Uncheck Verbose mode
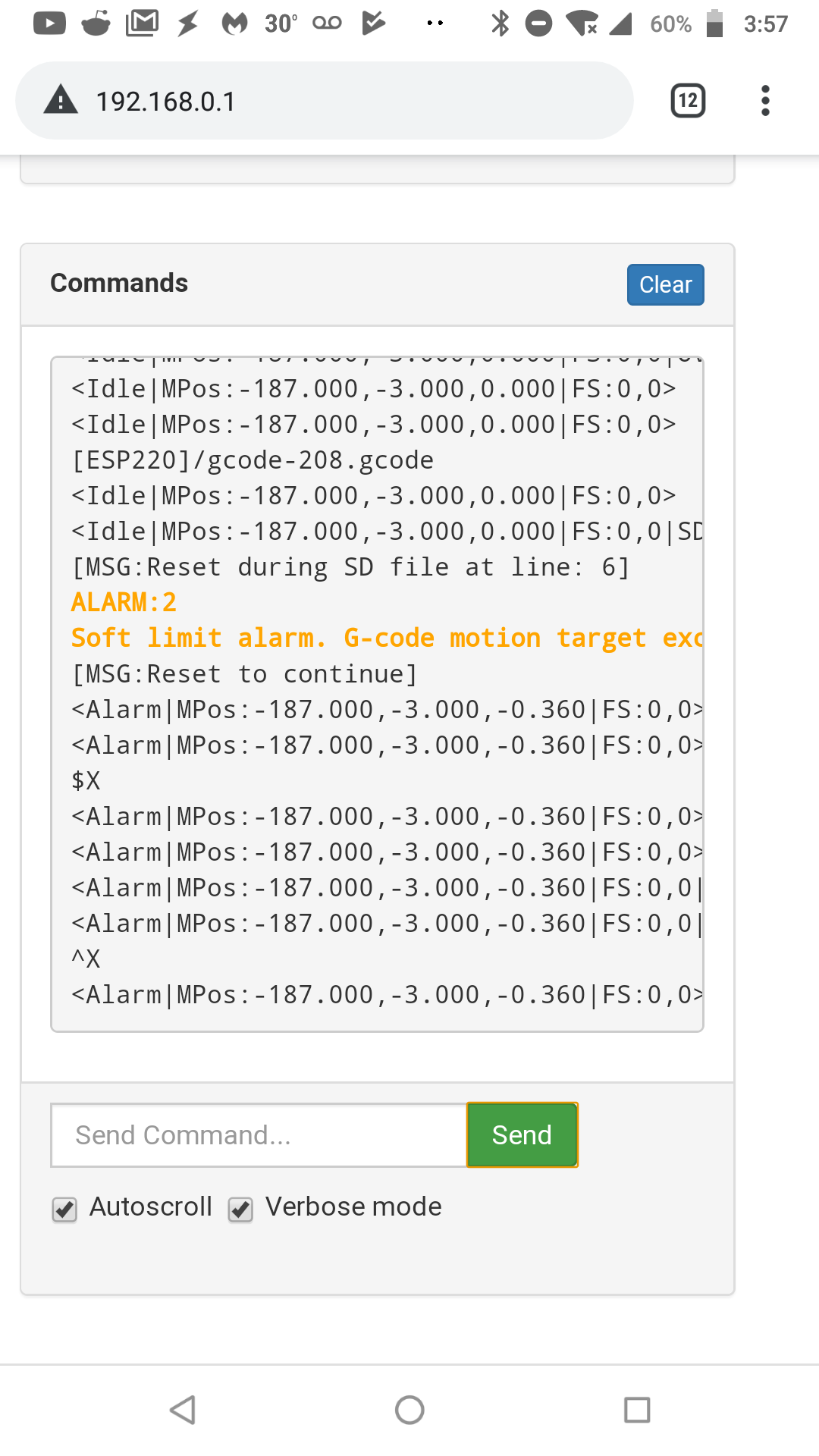Viewport: 819px width, 1456px height. [240, 1207]
